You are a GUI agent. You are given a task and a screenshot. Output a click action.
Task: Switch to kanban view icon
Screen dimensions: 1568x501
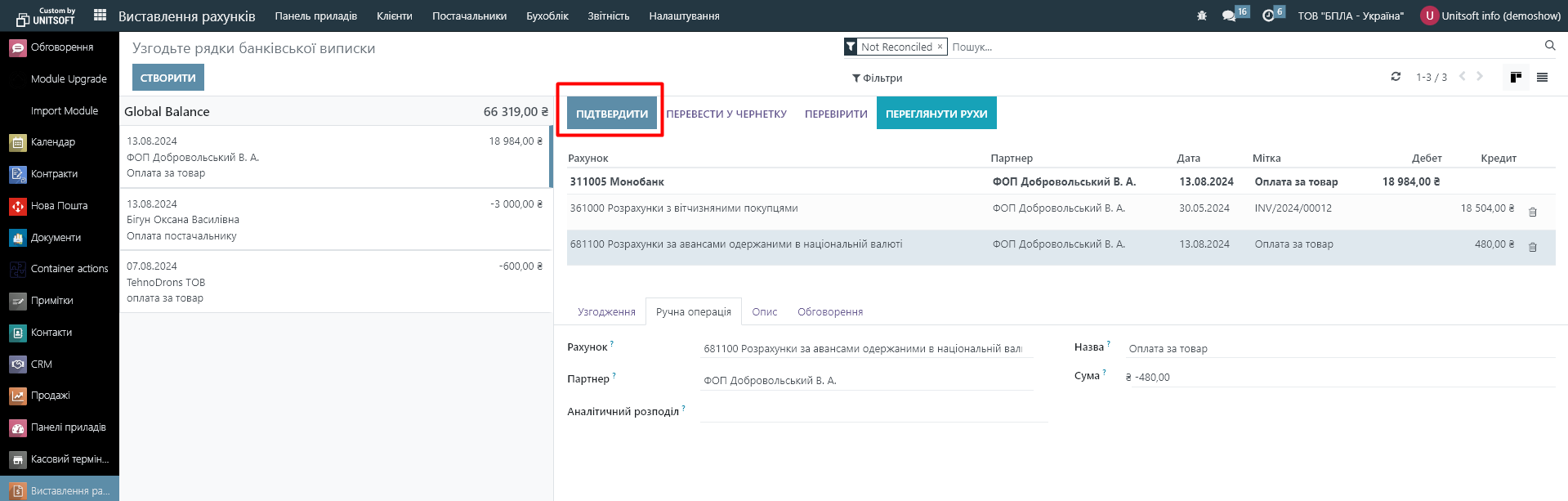pos(1516,78)
